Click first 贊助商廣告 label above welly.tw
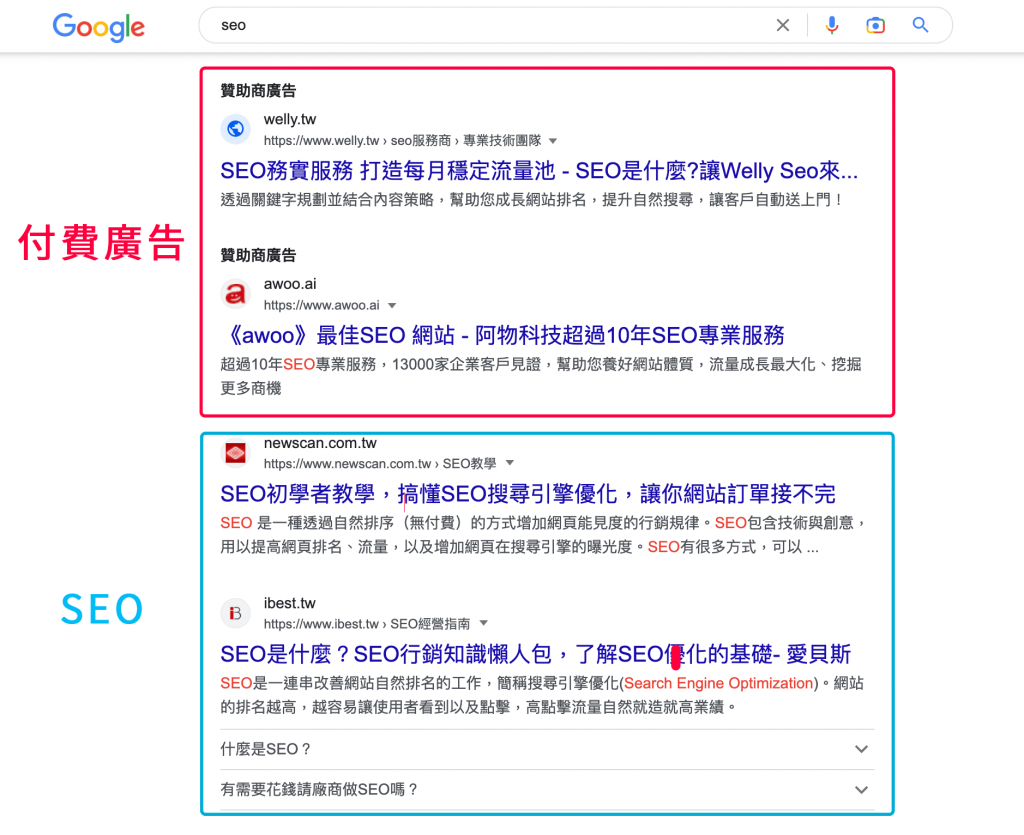 point(258,91)
